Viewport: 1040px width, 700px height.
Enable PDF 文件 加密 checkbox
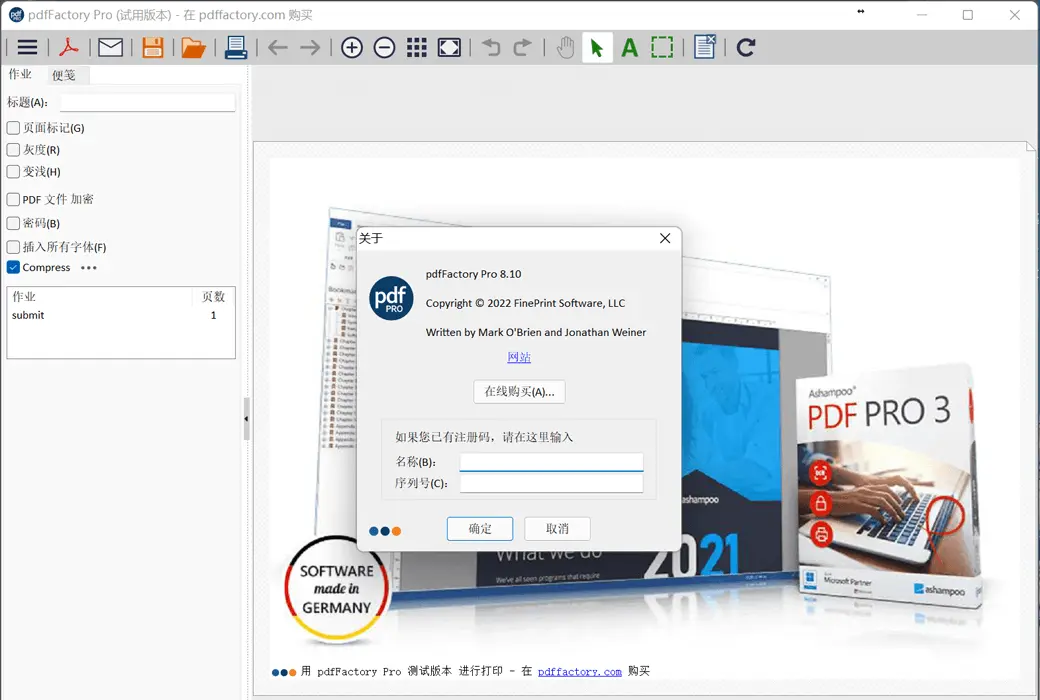(x=13, y=199)
